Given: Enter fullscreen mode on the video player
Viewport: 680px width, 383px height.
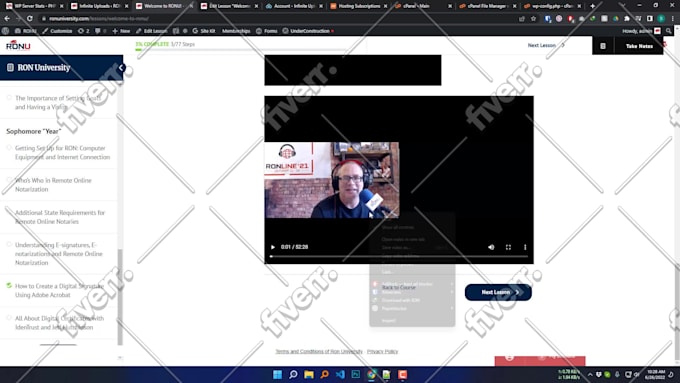Looking at the screenshot, I should (x=508, y=247).
